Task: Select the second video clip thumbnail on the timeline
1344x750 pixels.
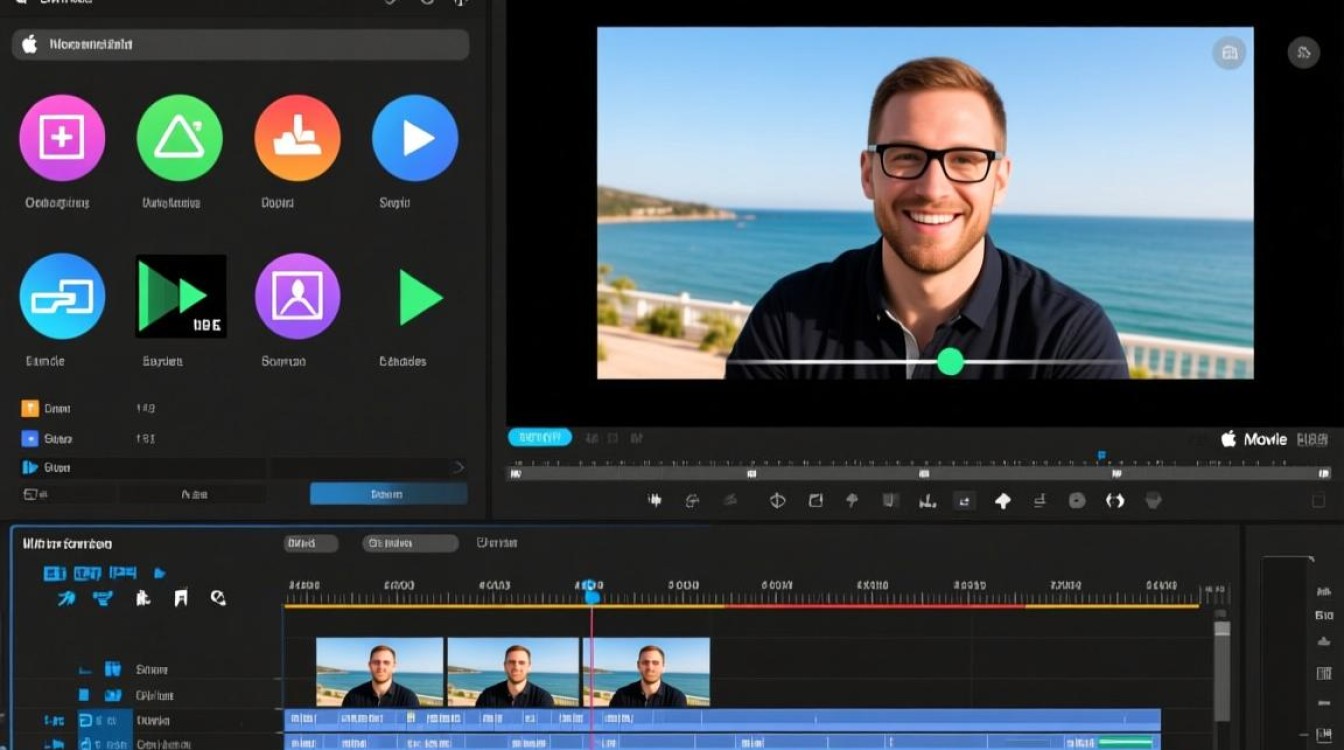Action: pyautogui.click(x=514, y=672)
